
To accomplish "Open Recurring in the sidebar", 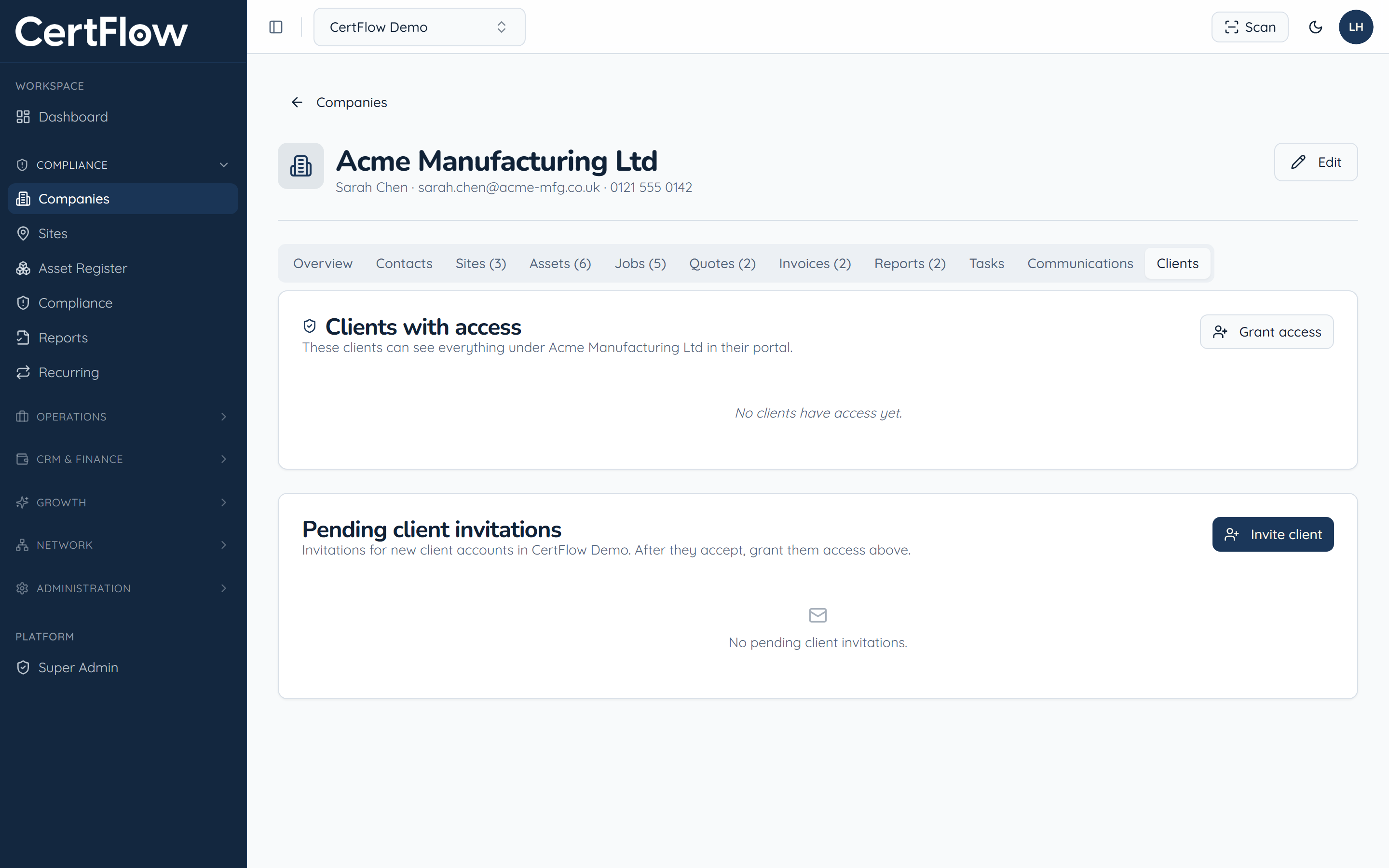I will (x=123, y=373).
